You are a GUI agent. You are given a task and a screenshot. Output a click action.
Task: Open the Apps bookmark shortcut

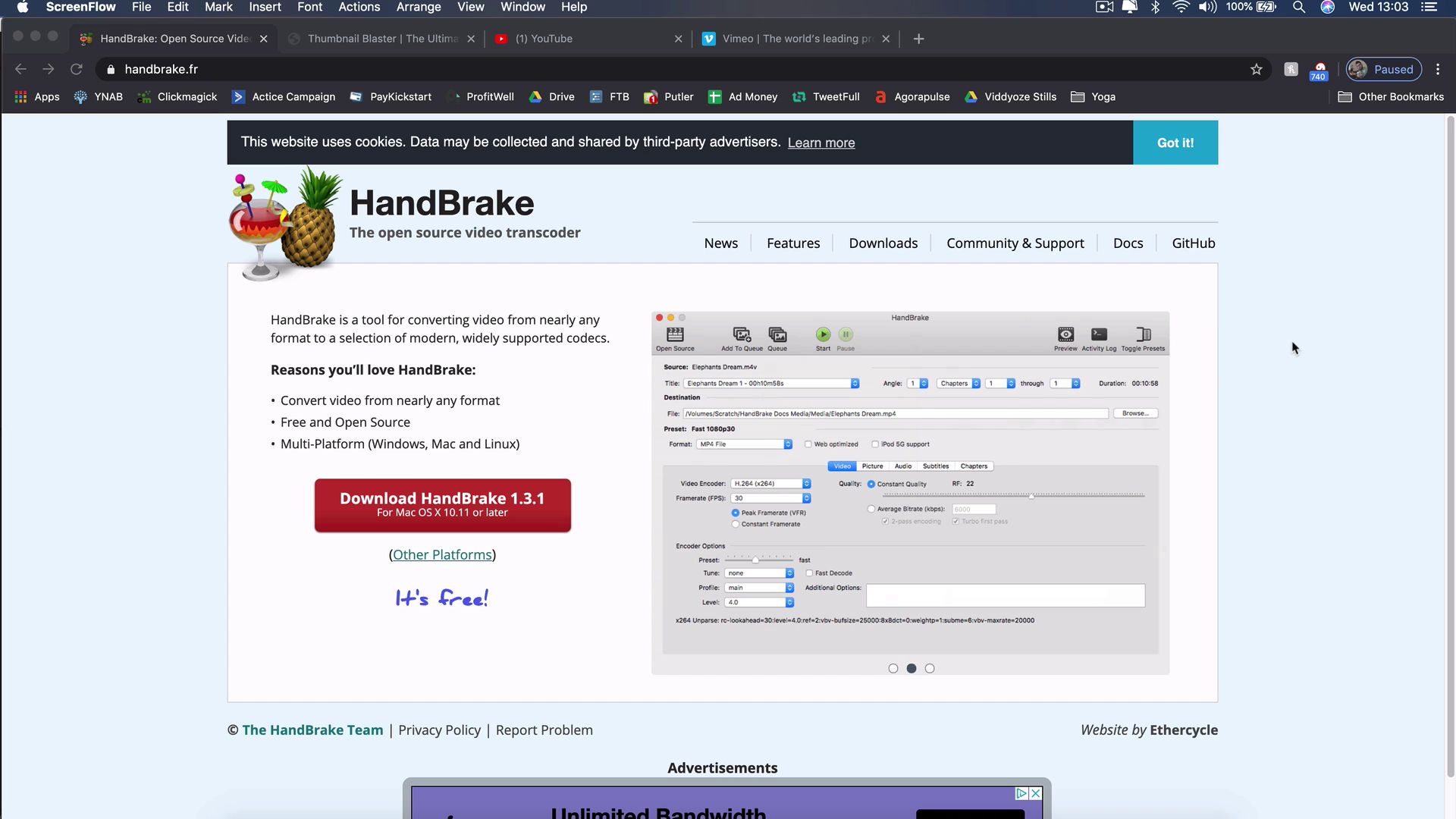[37, 97]
